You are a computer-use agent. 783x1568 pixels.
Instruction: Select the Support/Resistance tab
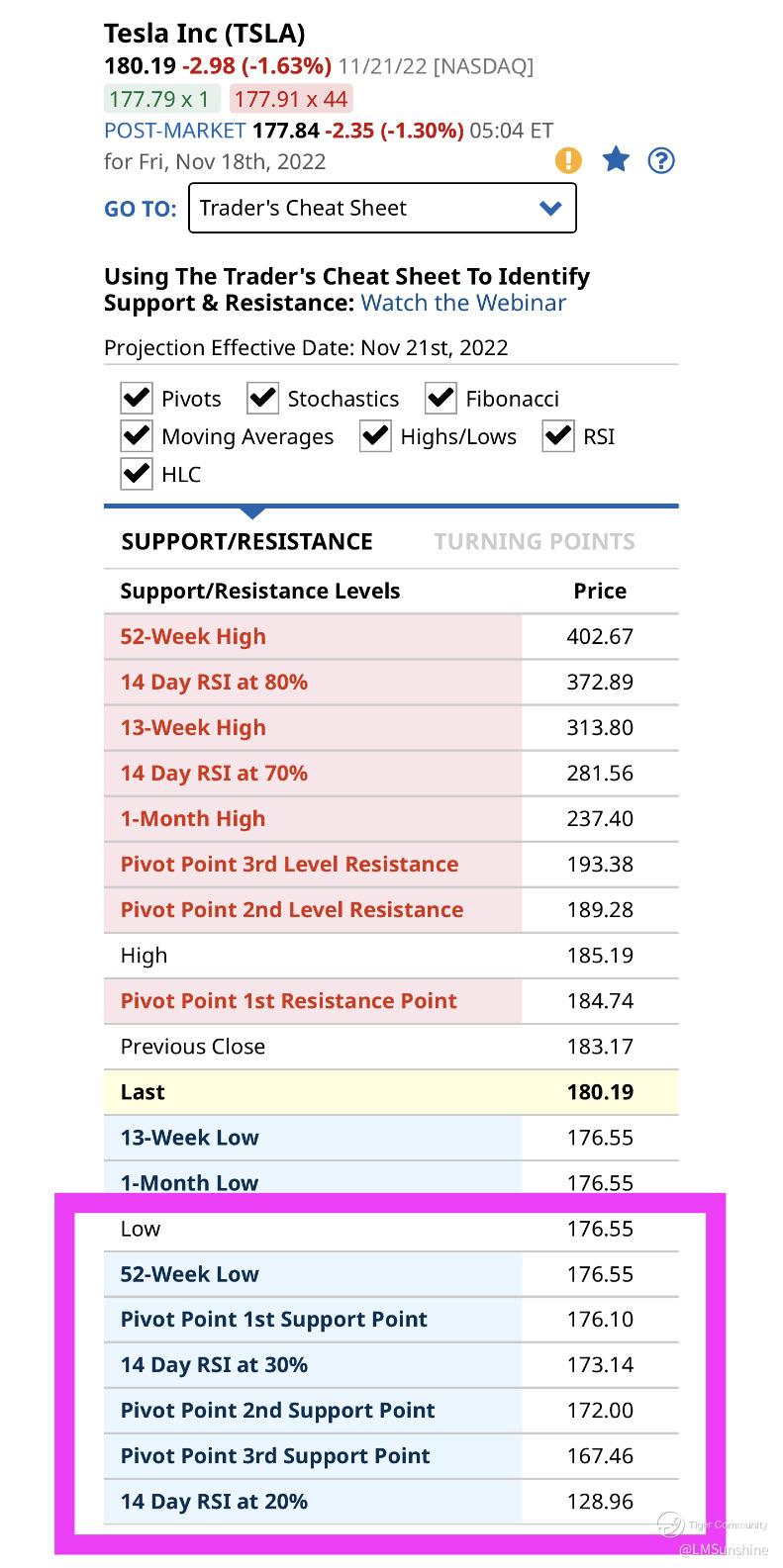point(246,541)
